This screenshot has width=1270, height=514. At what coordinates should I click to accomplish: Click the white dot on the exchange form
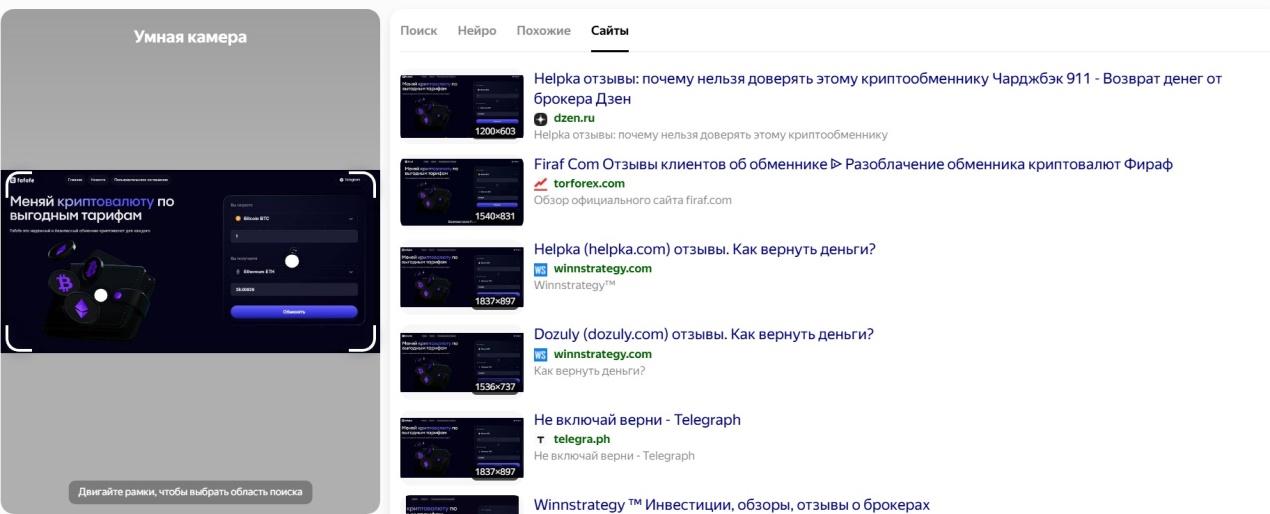click(292, 261)
